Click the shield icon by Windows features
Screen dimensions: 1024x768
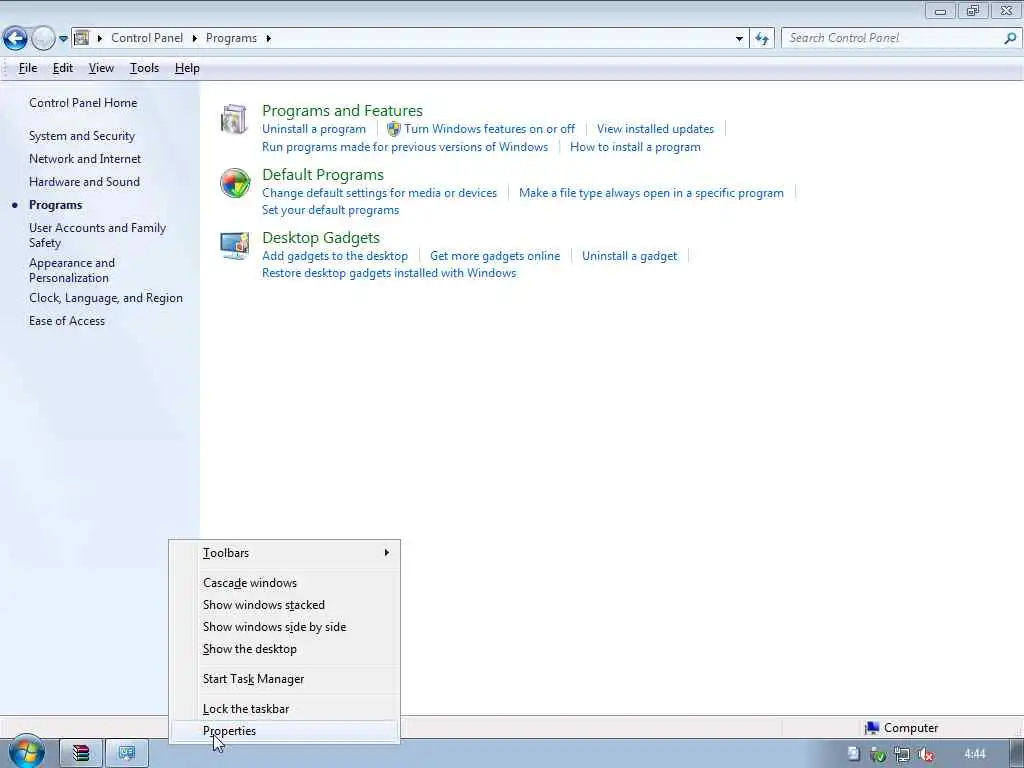click(394, 129)
